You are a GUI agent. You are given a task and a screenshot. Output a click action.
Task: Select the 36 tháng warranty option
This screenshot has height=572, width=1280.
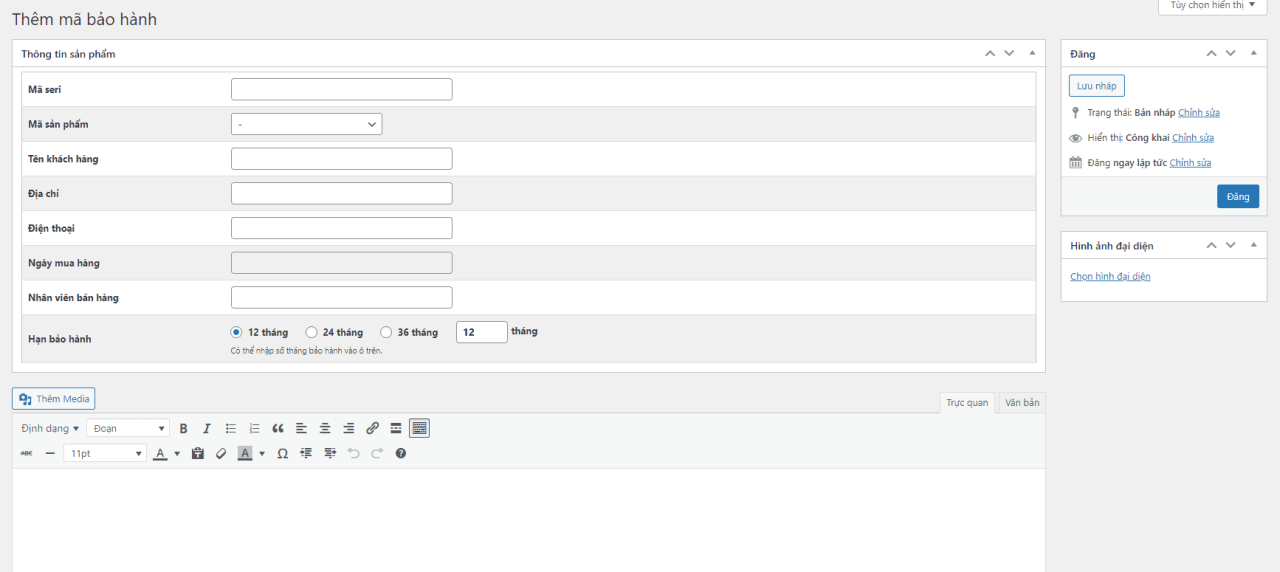386,332
